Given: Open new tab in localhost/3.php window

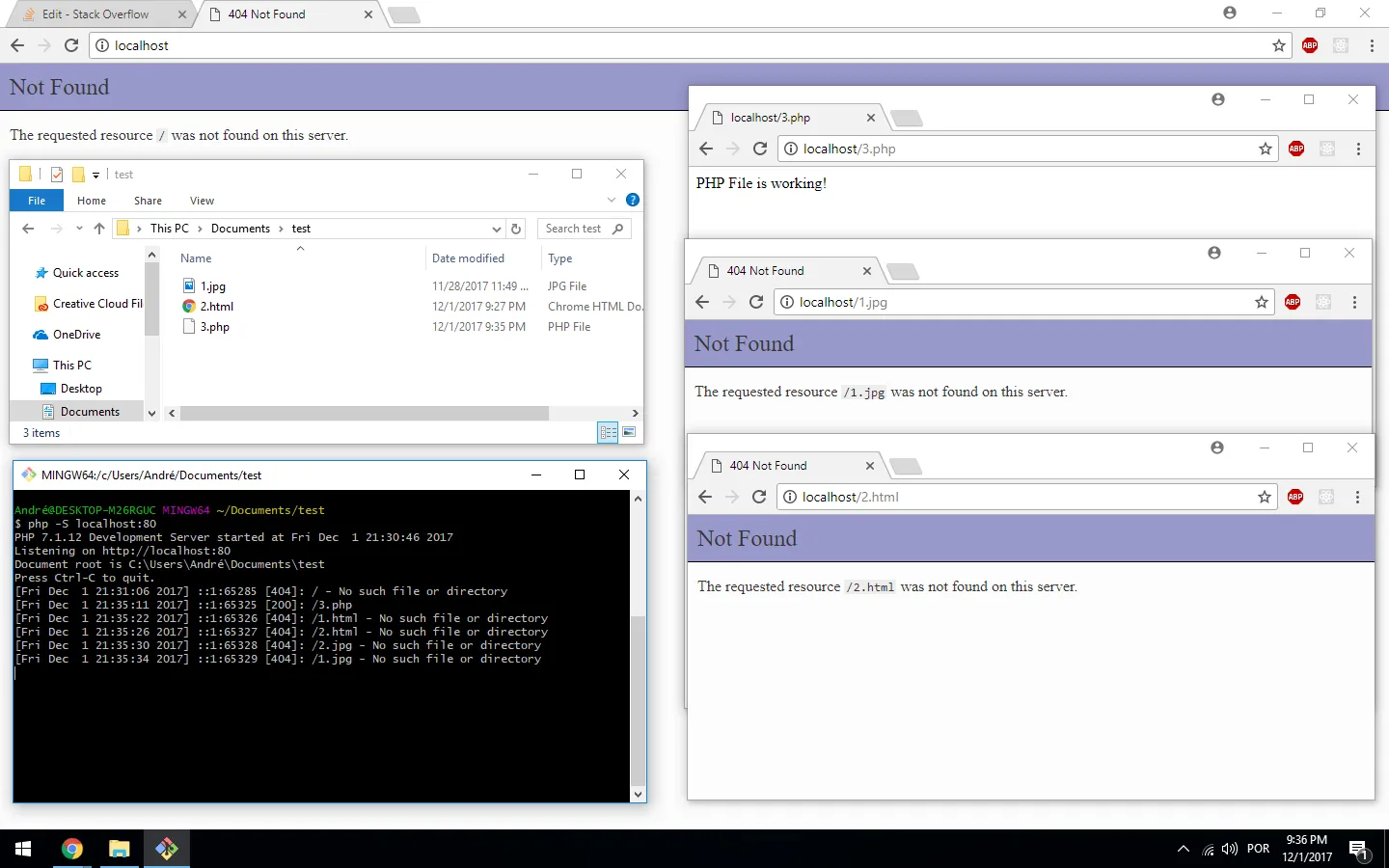Looking at the screenshot, I should click(906, 119).
